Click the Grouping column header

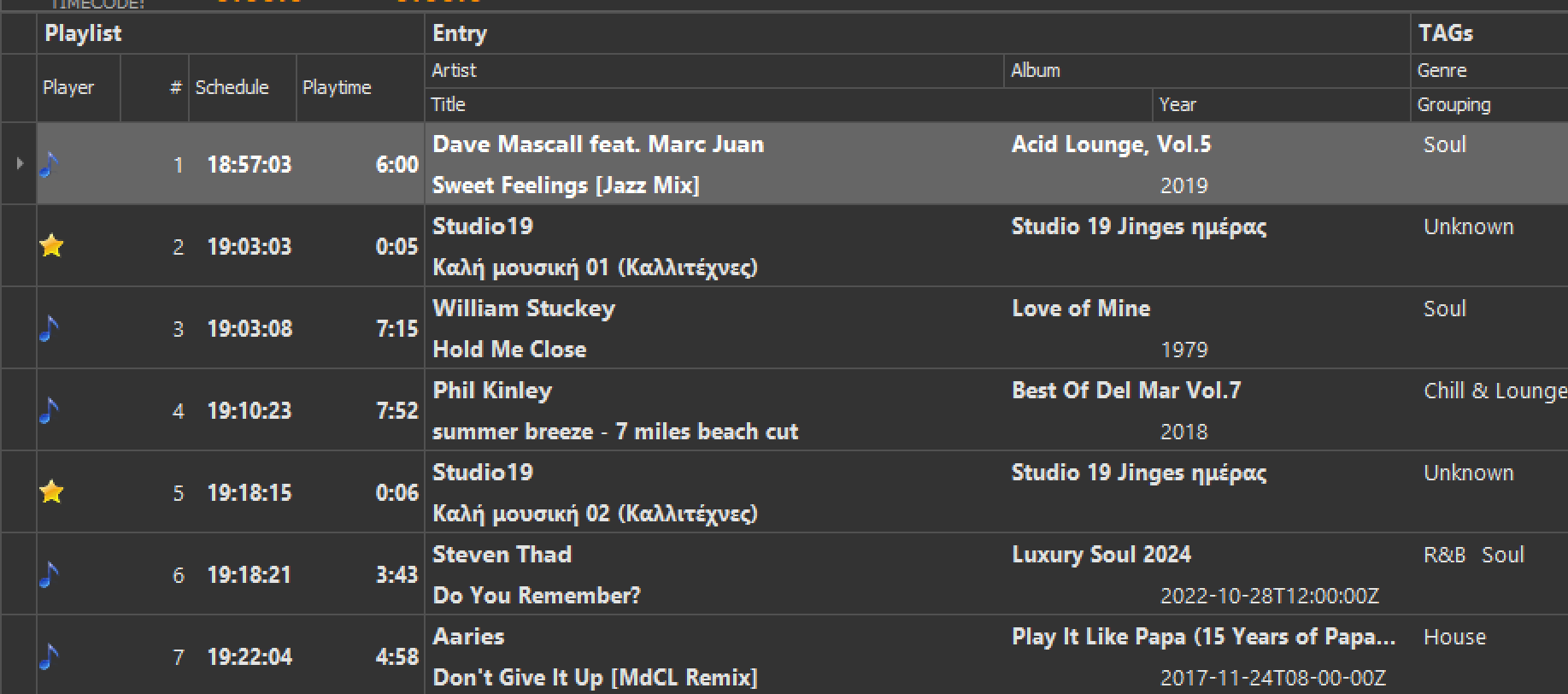(1453, 105)
